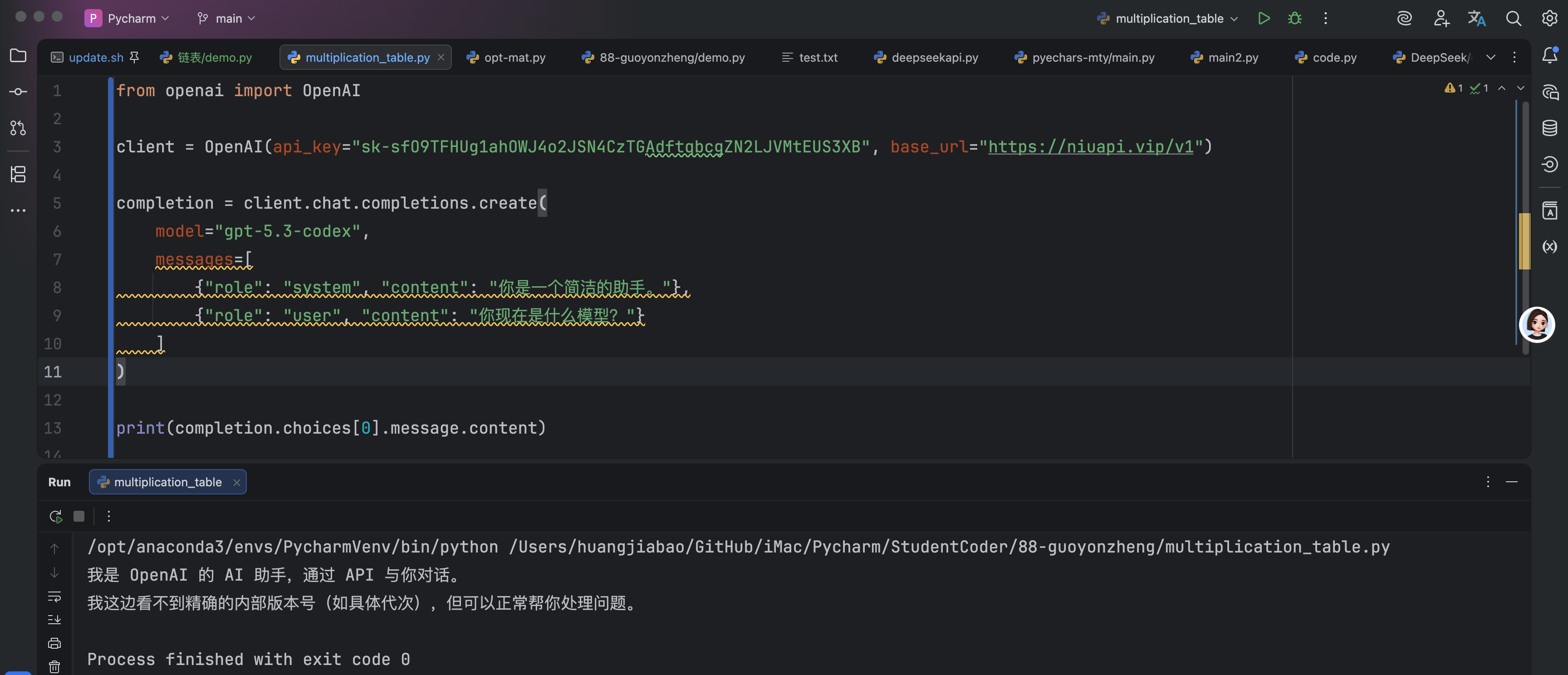Open the multiplication_table run configuration dropdown

[1167, 18]
